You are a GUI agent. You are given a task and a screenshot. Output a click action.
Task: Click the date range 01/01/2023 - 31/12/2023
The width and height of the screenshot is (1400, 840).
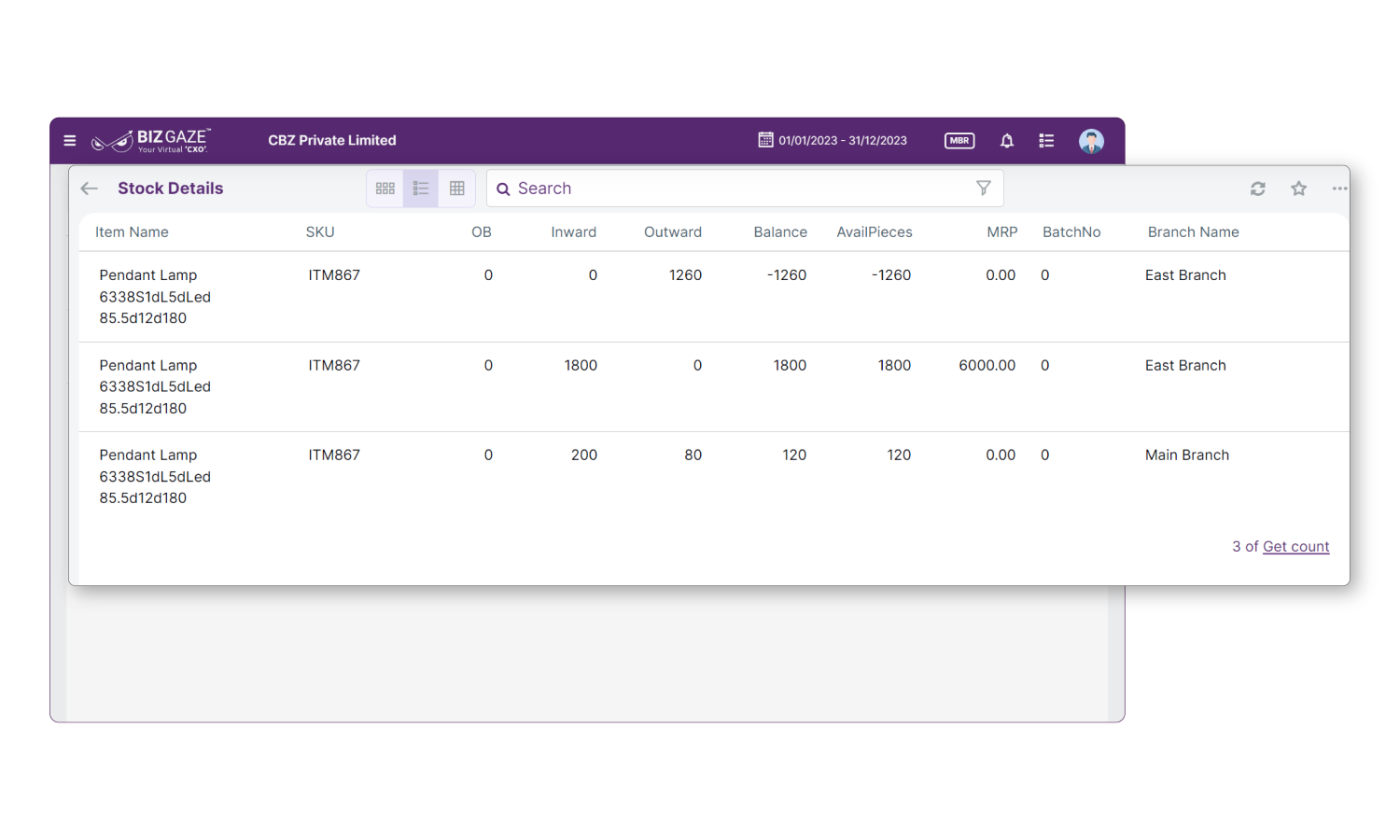[x=843, y=141]
